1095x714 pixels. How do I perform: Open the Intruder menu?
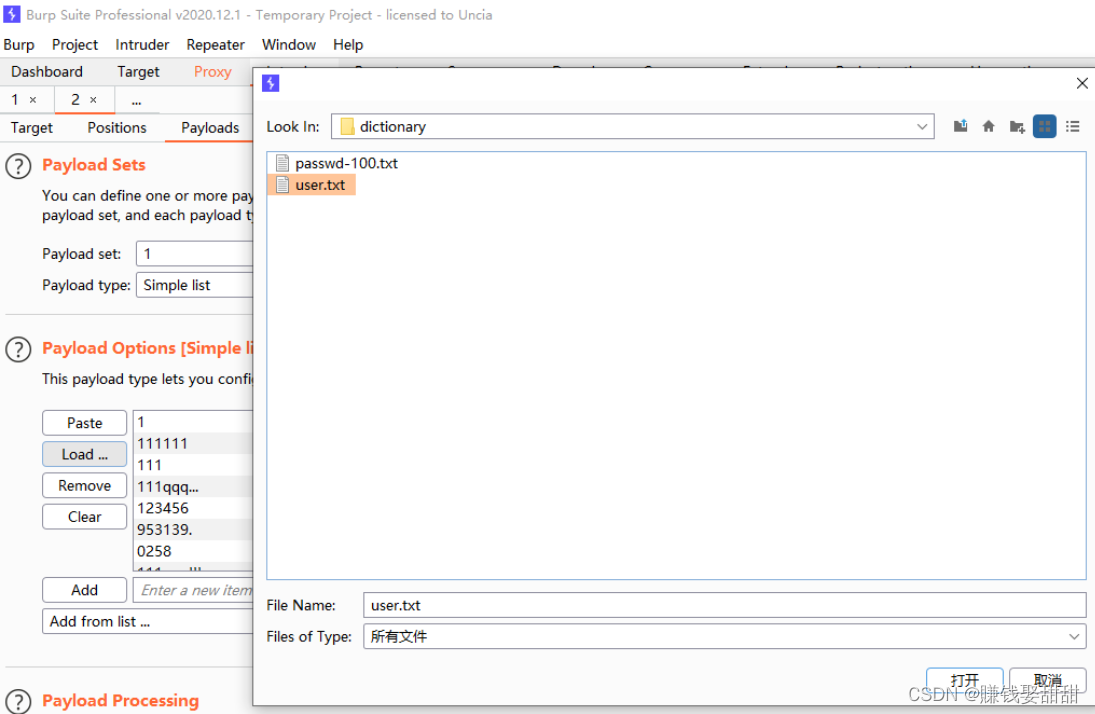142,45
